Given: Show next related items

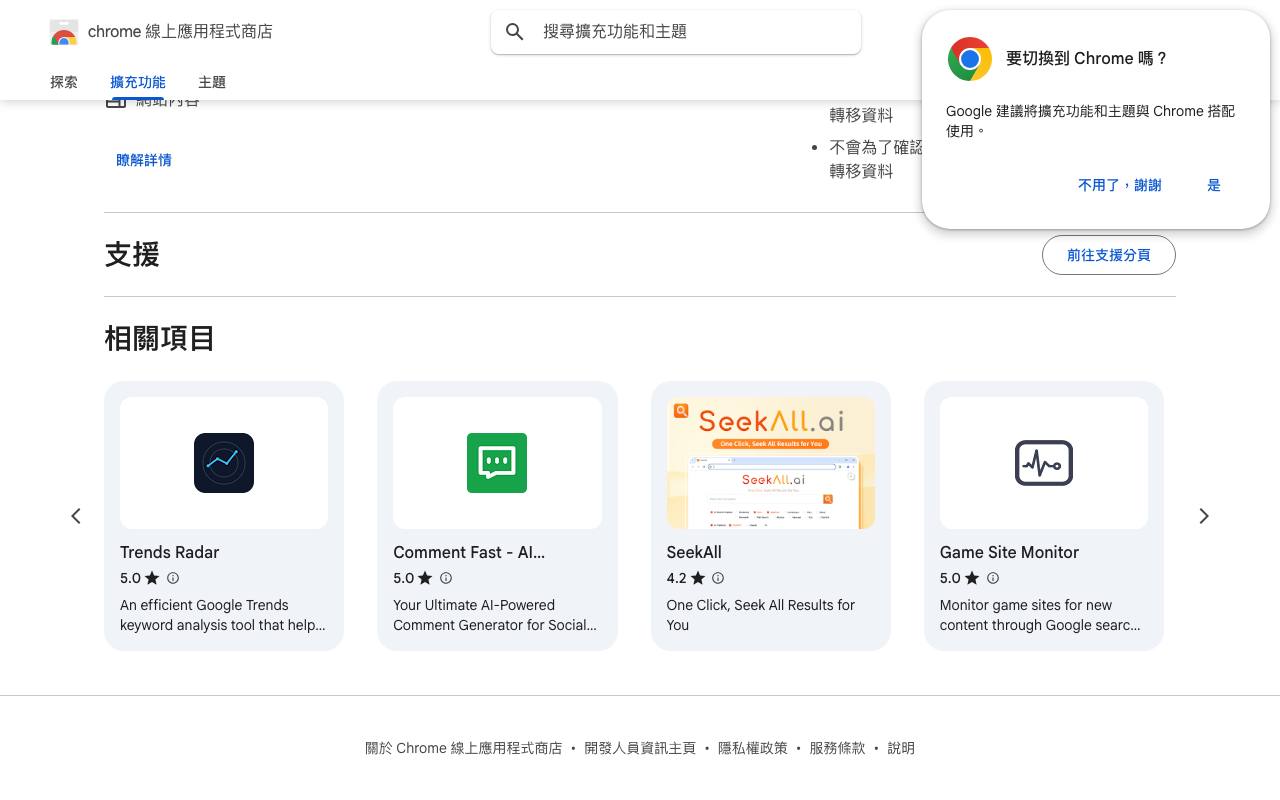Looking at the screenshot, I should pos(1204,516).
